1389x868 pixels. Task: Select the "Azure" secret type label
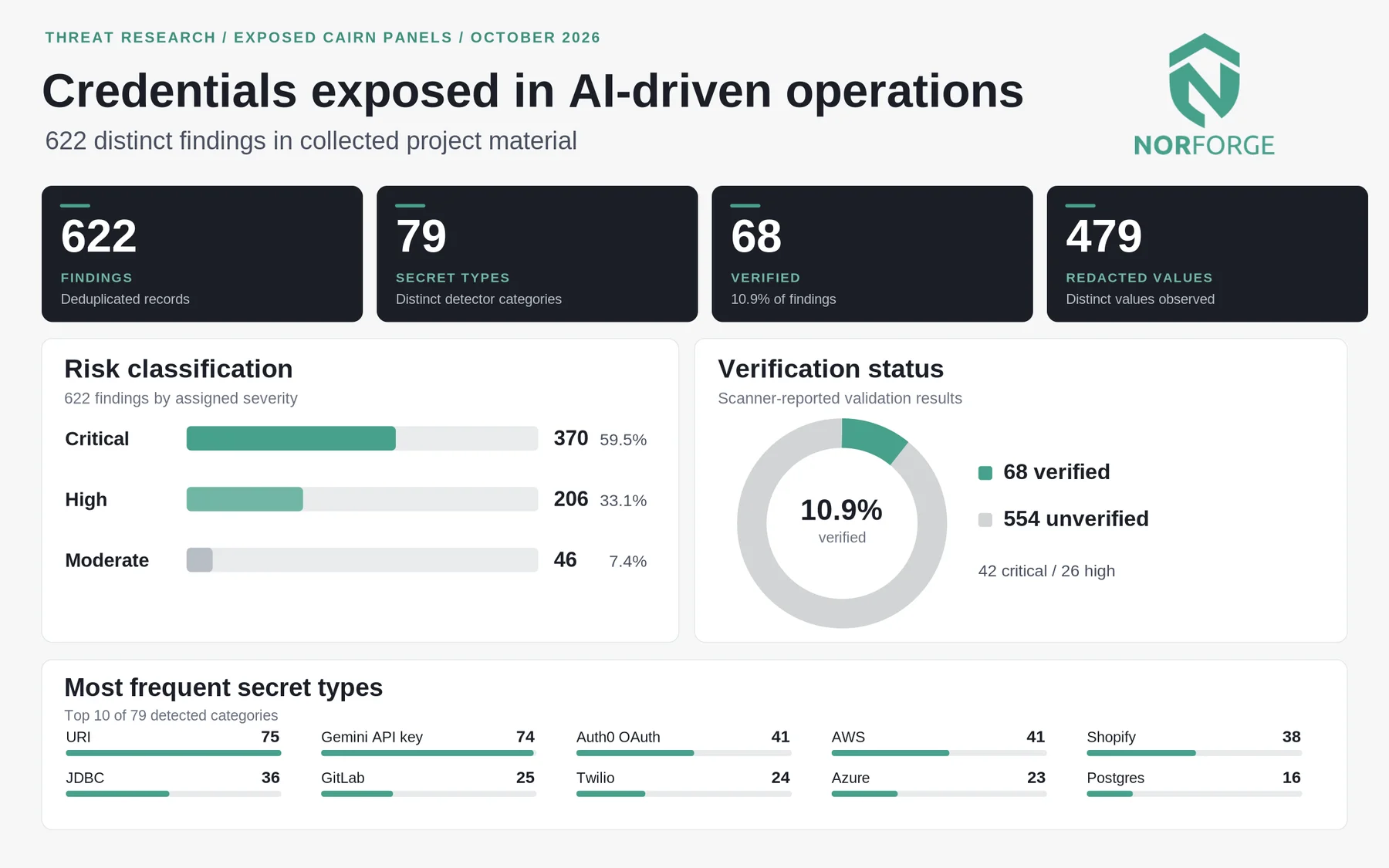850,778
